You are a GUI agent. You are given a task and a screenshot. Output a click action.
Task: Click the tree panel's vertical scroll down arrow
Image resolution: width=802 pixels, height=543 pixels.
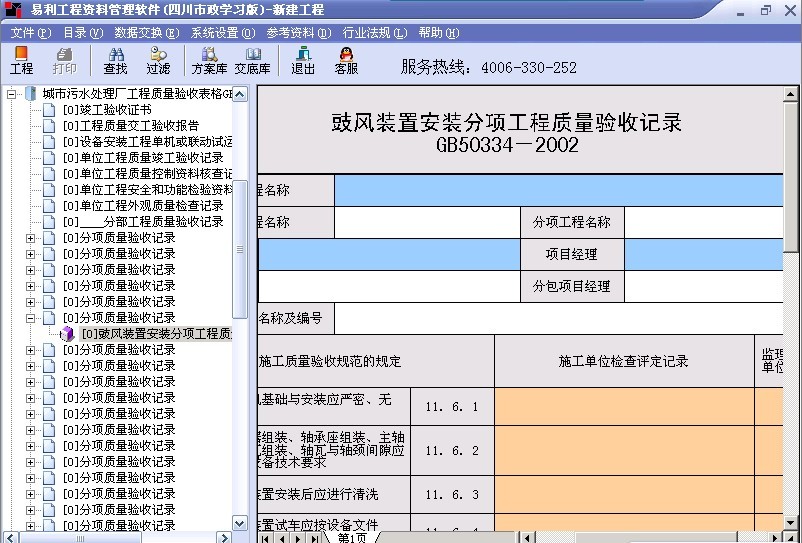pos(239,523)
